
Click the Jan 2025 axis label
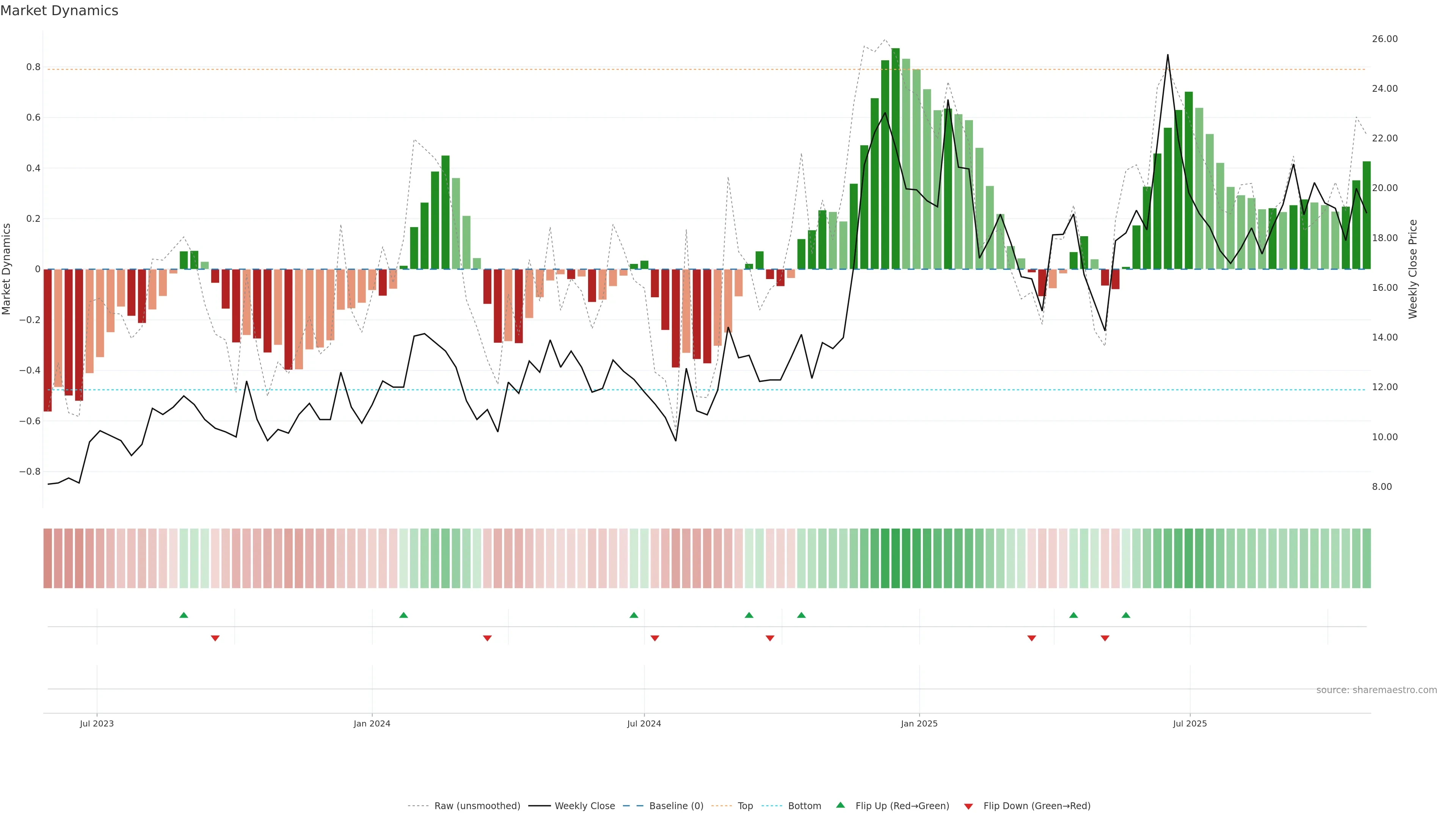pyautogui.click(x=919, y=723)
